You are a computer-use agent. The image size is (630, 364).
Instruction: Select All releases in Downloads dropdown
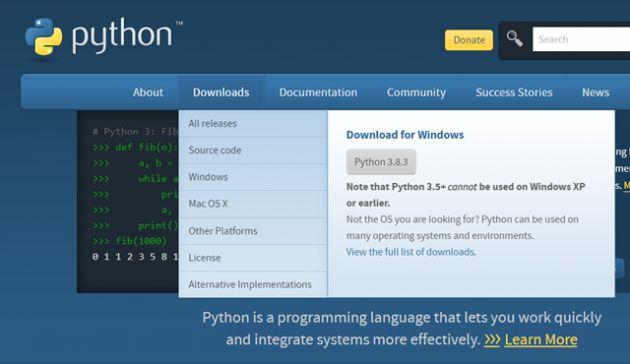253,124
